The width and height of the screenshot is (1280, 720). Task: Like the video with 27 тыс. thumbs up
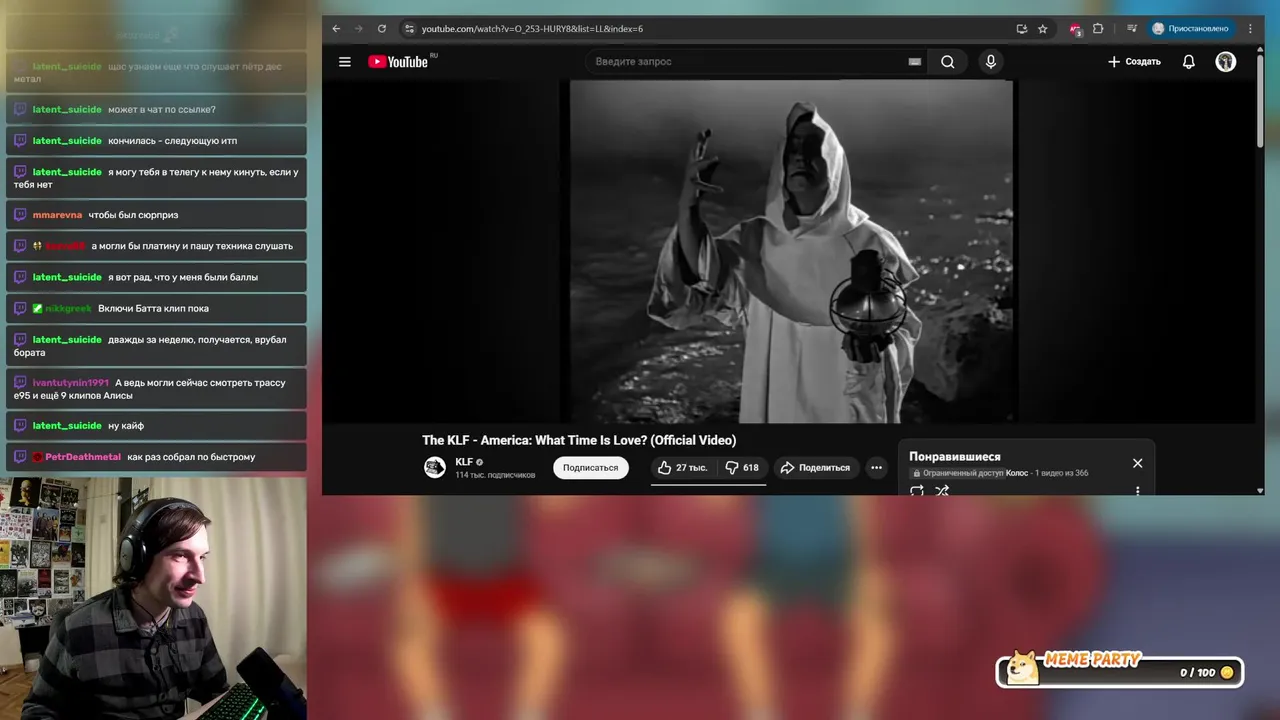[x=682, y=467]
